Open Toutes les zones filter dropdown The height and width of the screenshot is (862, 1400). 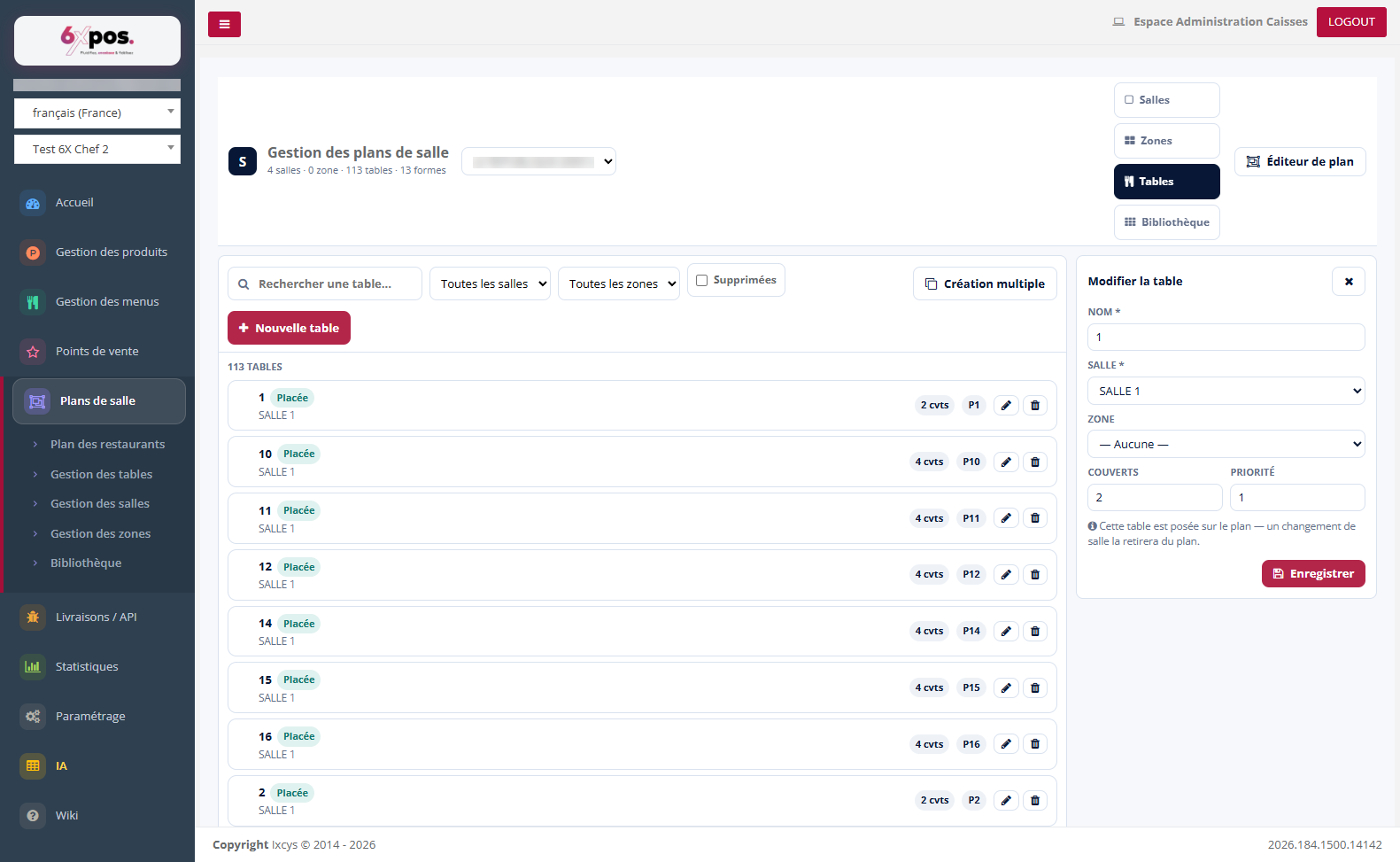(x=619, y=283)
